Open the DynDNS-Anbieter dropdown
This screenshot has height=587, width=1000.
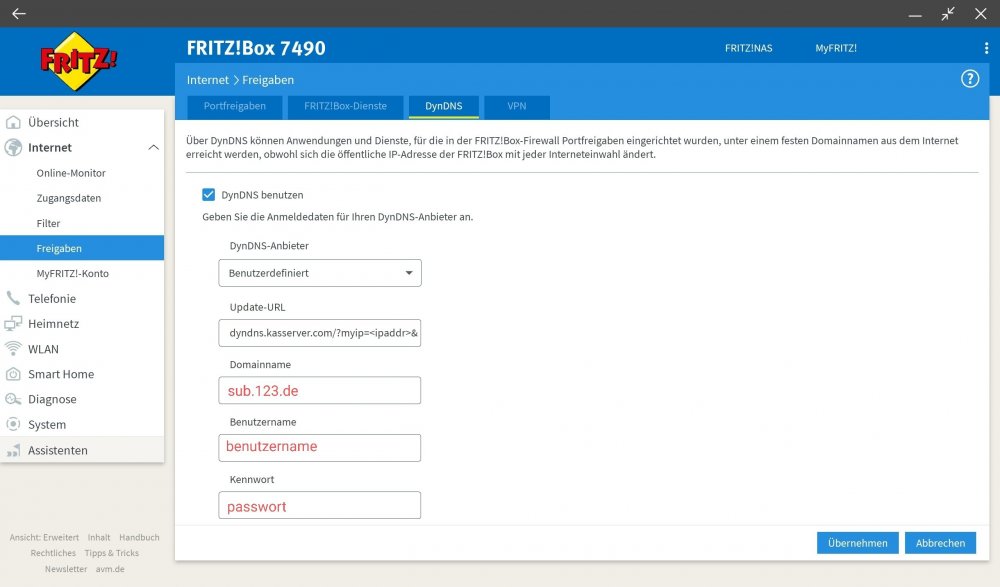320,273
